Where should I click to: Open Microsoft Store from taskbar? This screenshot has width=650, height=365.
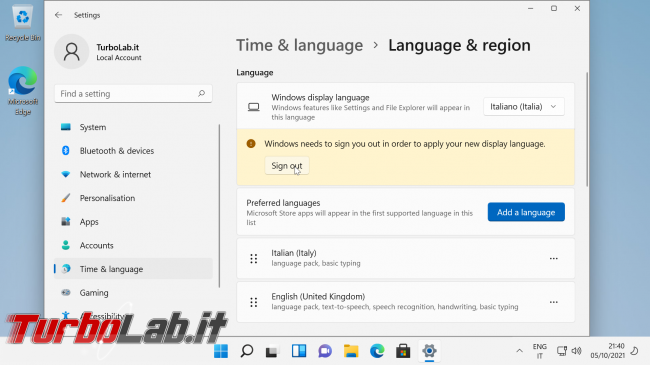pos(403,351)
